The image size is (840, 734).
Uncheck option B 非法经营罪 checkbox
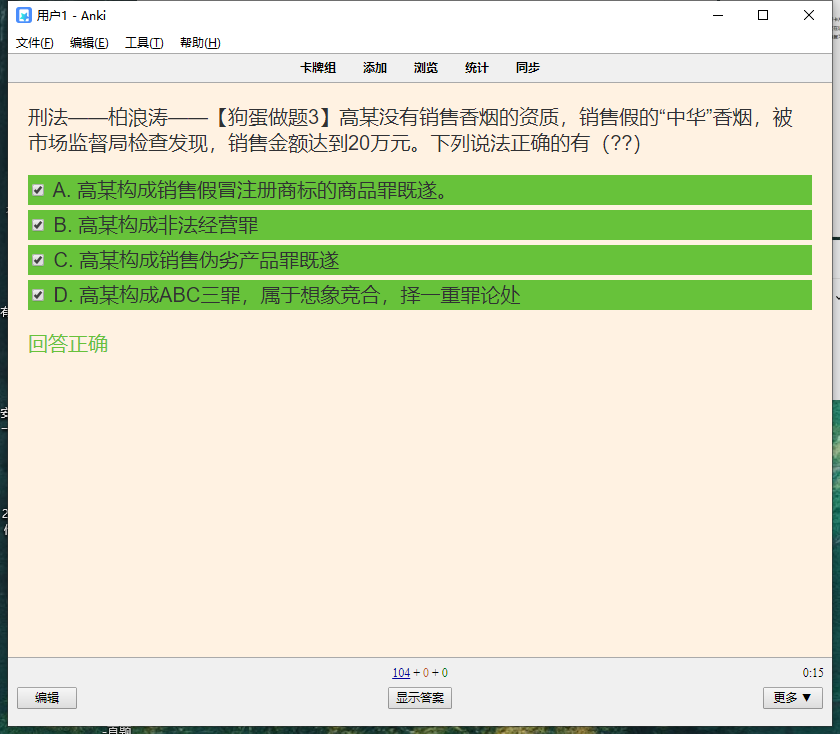38,225
